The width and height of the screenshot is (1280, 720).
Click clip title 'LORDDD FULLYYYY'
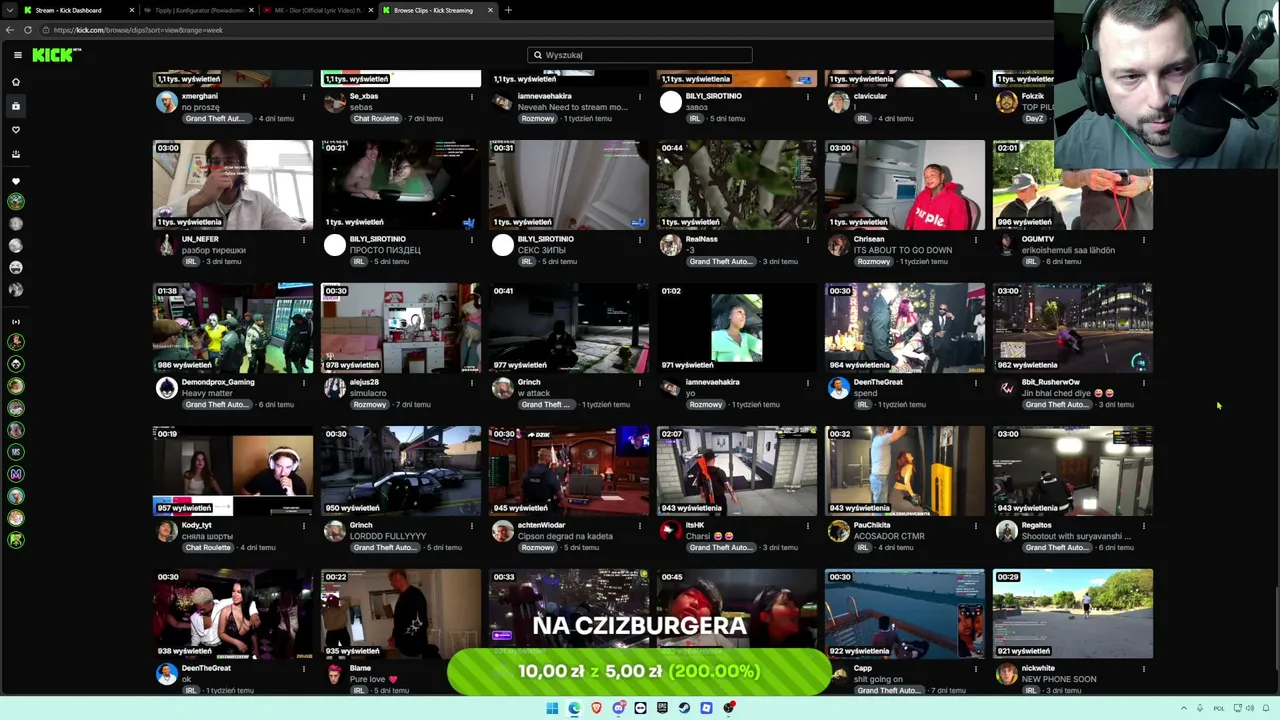[x=388, y=536]
